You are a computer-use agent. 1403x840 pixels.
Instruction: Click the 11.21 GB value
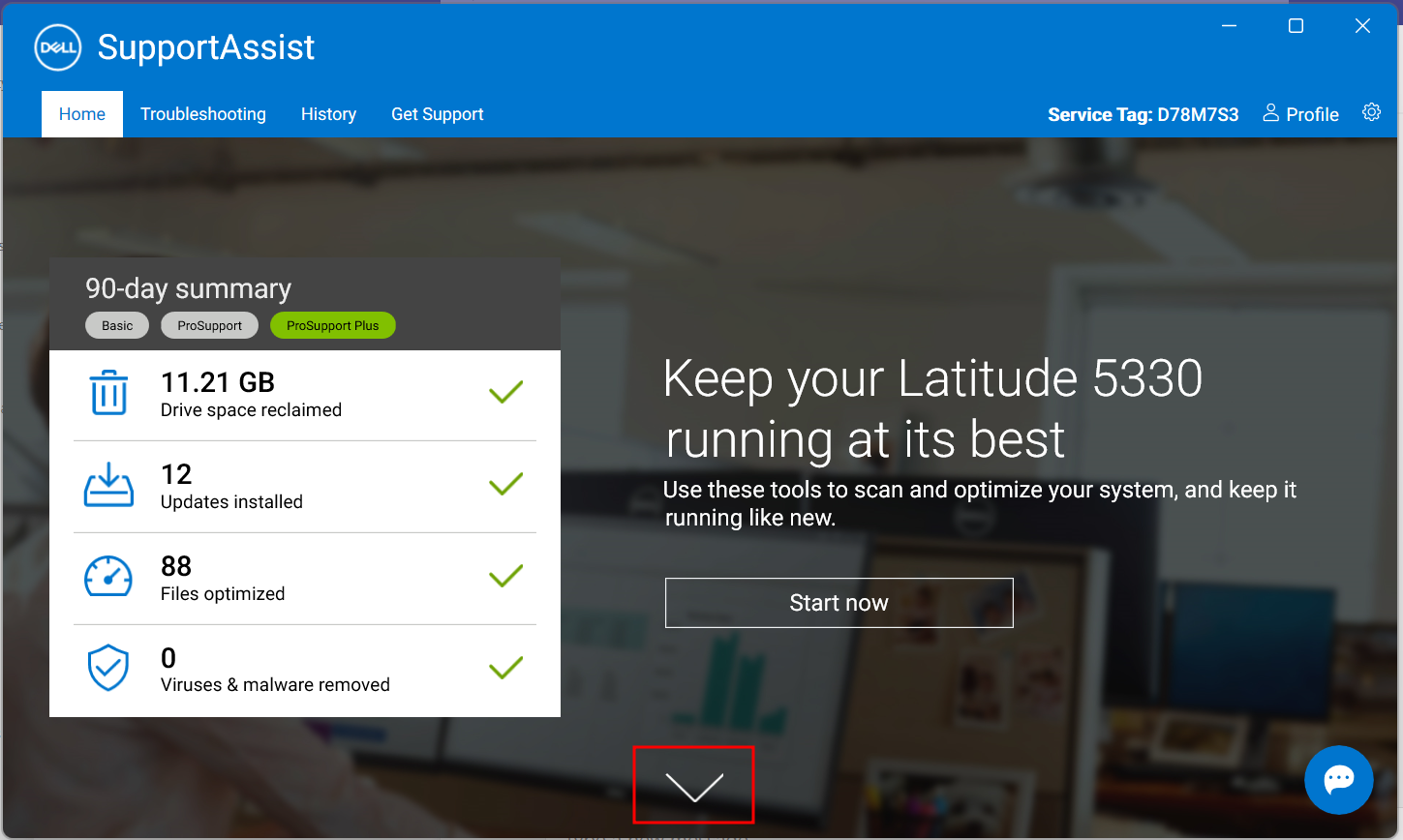(218, 382)
